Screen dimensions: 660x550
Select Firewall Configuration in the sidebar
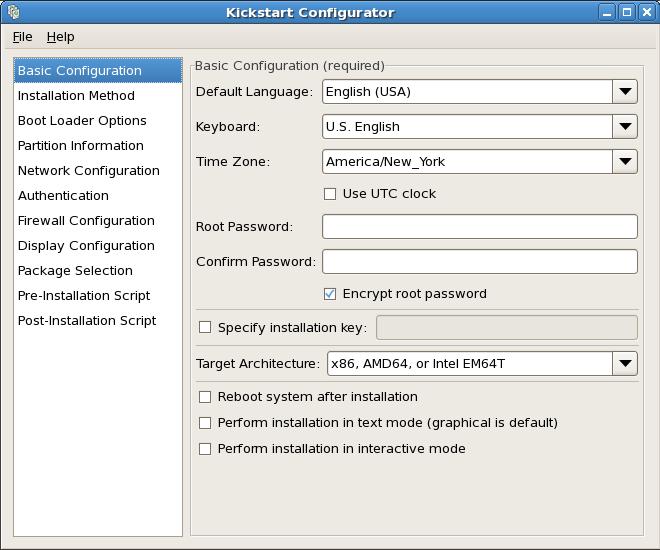pyautogui.click(x=86, y=221)
